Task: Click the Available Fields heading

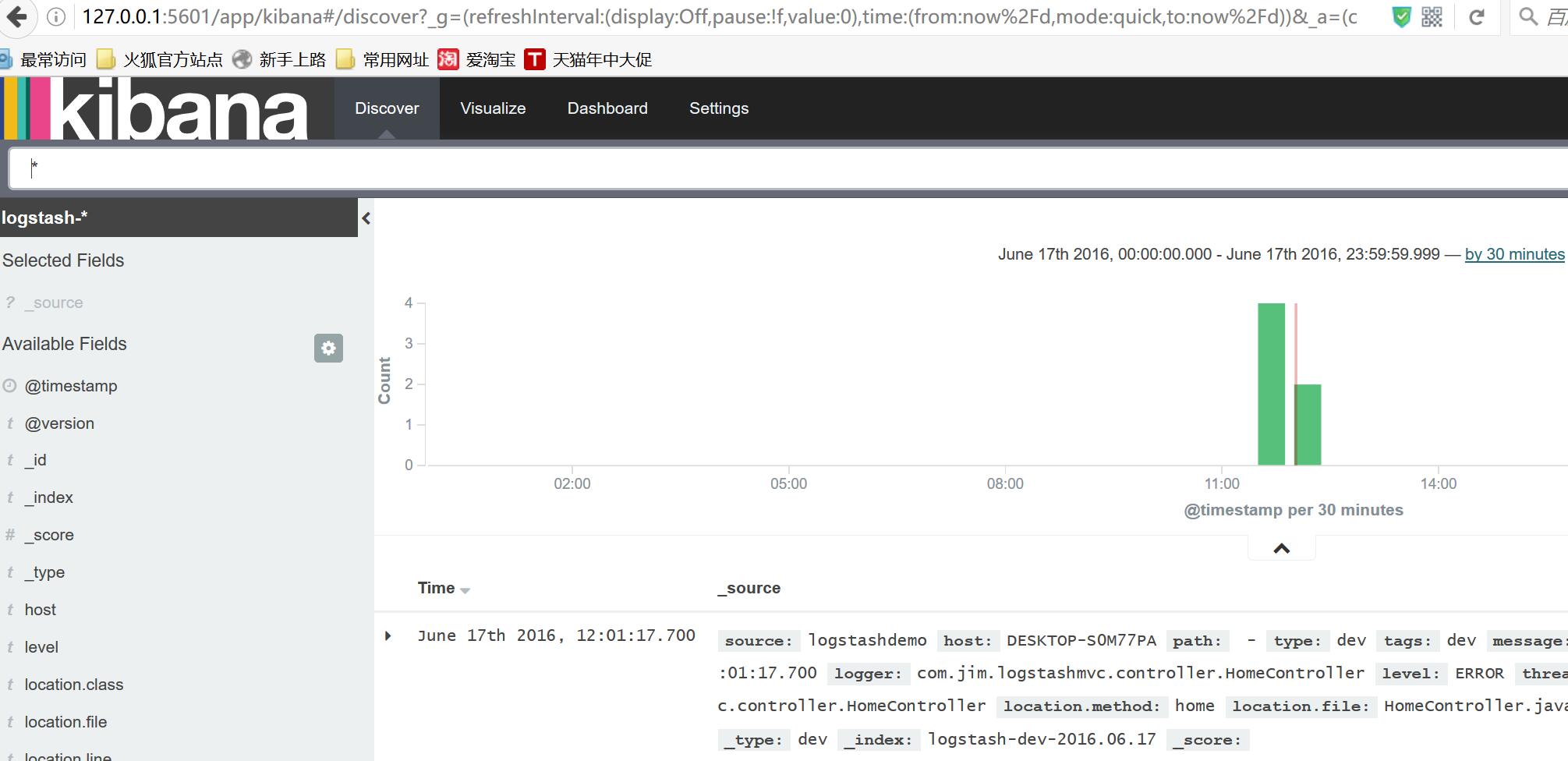Action: (64, 344)
